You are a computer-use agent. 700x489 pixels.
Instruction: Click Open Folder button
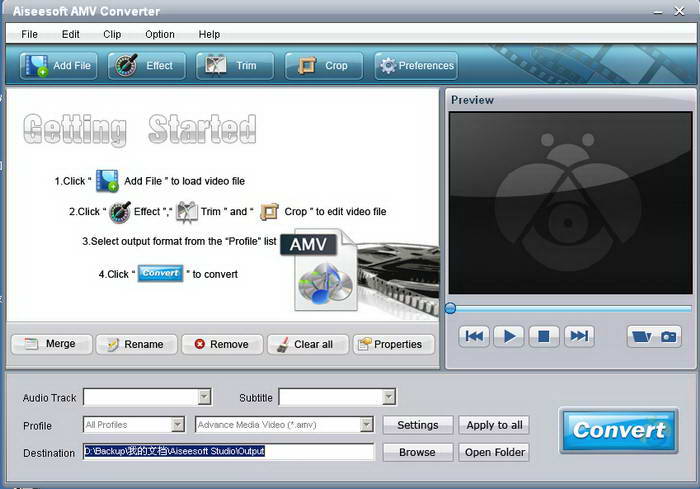(494, 452)
